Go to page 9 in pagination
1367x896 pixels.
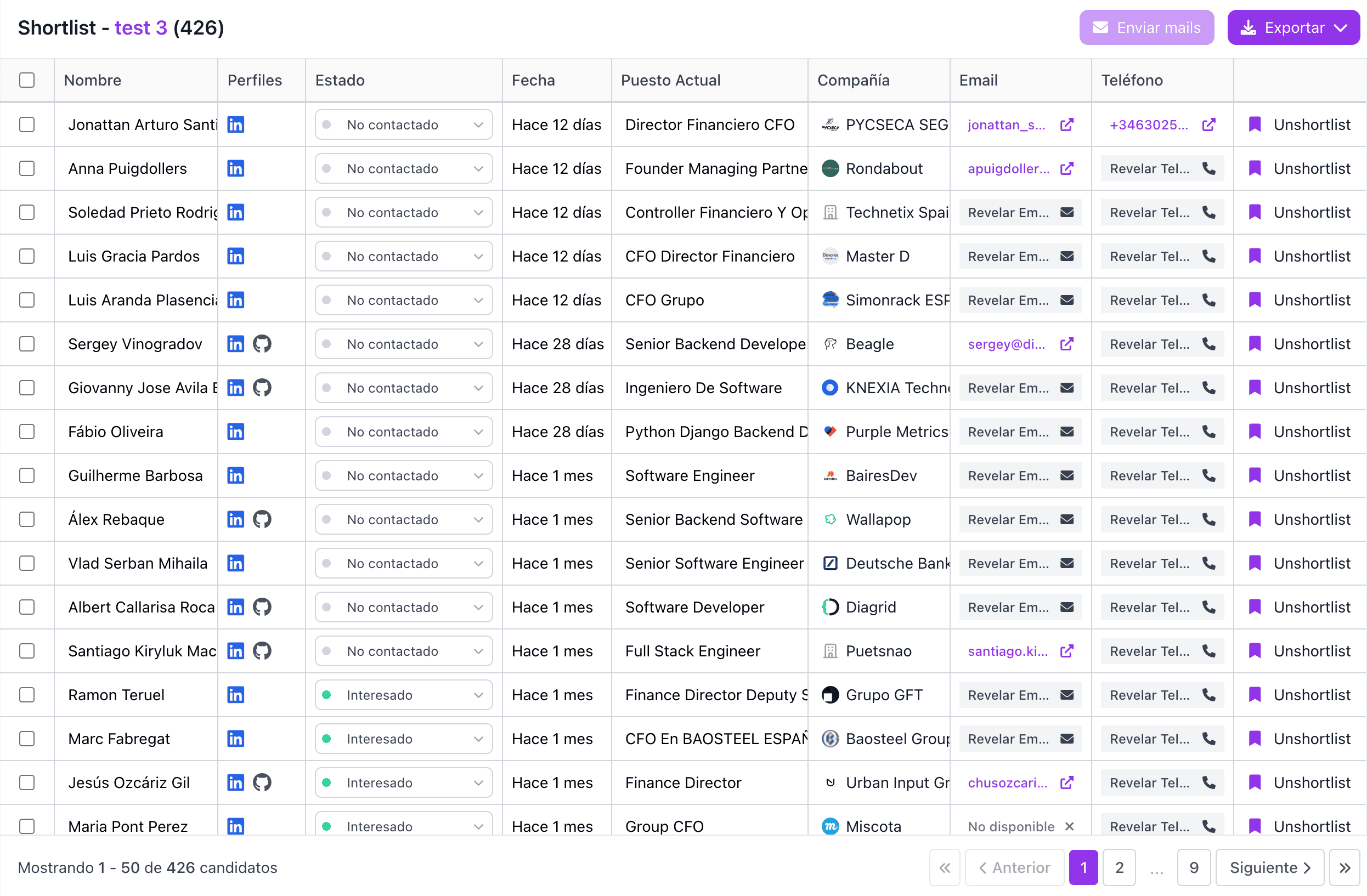1194,867
